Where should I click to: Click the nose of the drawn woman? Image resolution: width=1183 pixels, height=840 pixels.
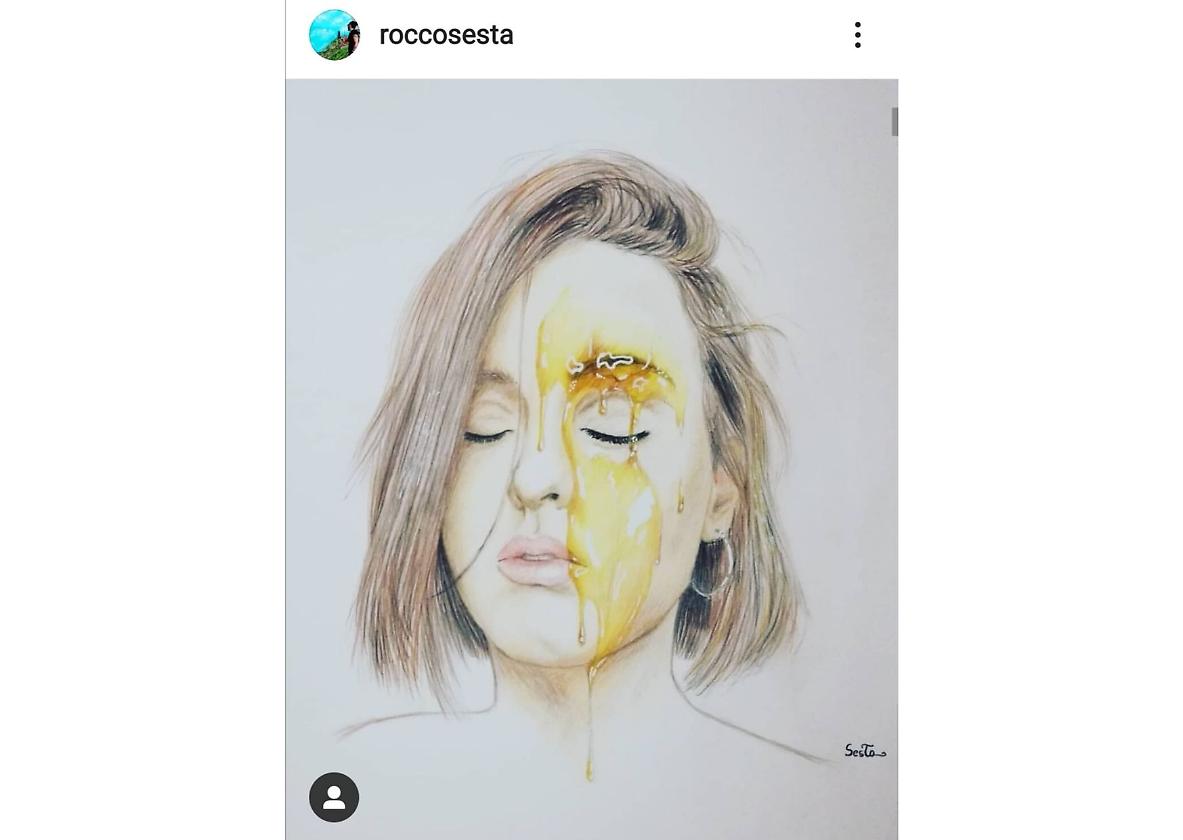coord(537,483)
